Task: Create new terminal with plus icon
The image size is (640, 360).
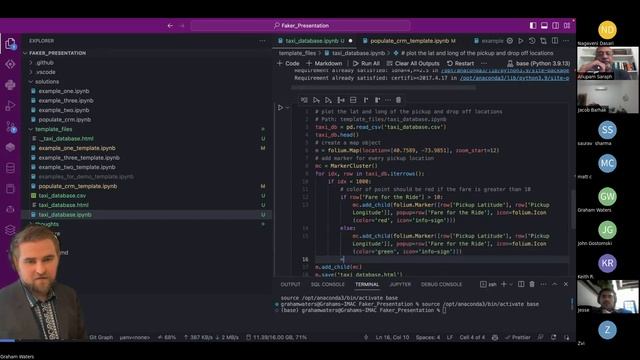Action: pos(504,284)
